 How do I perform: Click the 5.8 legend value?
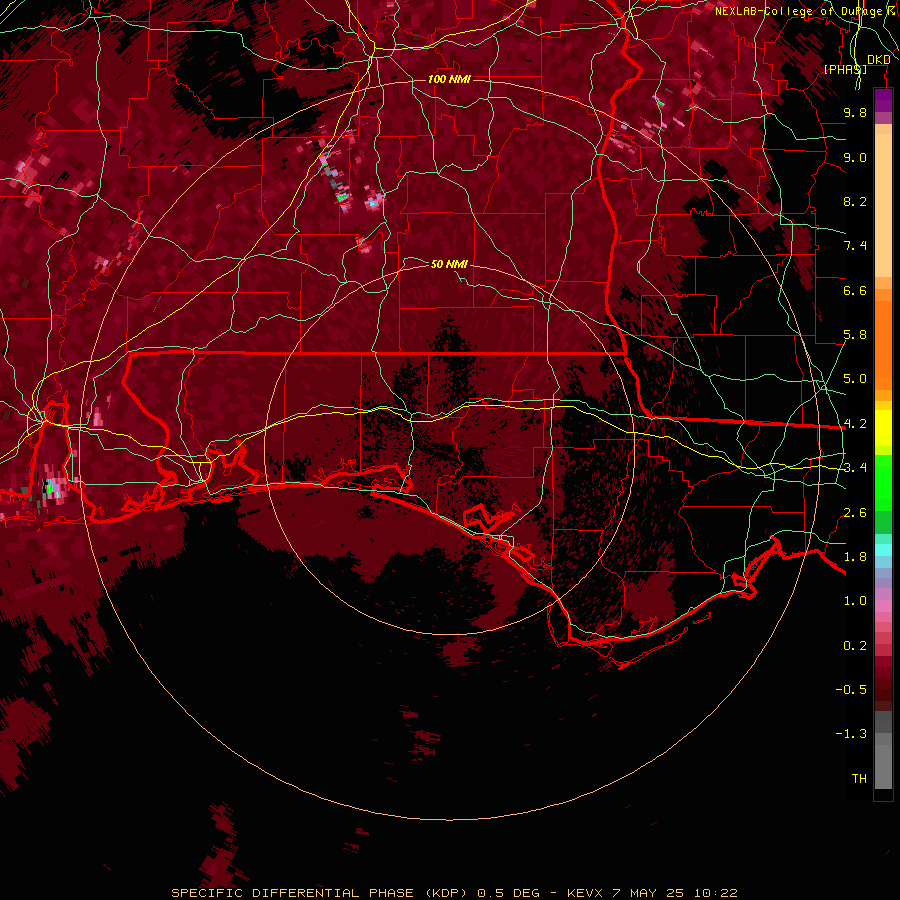pos(855,335)
